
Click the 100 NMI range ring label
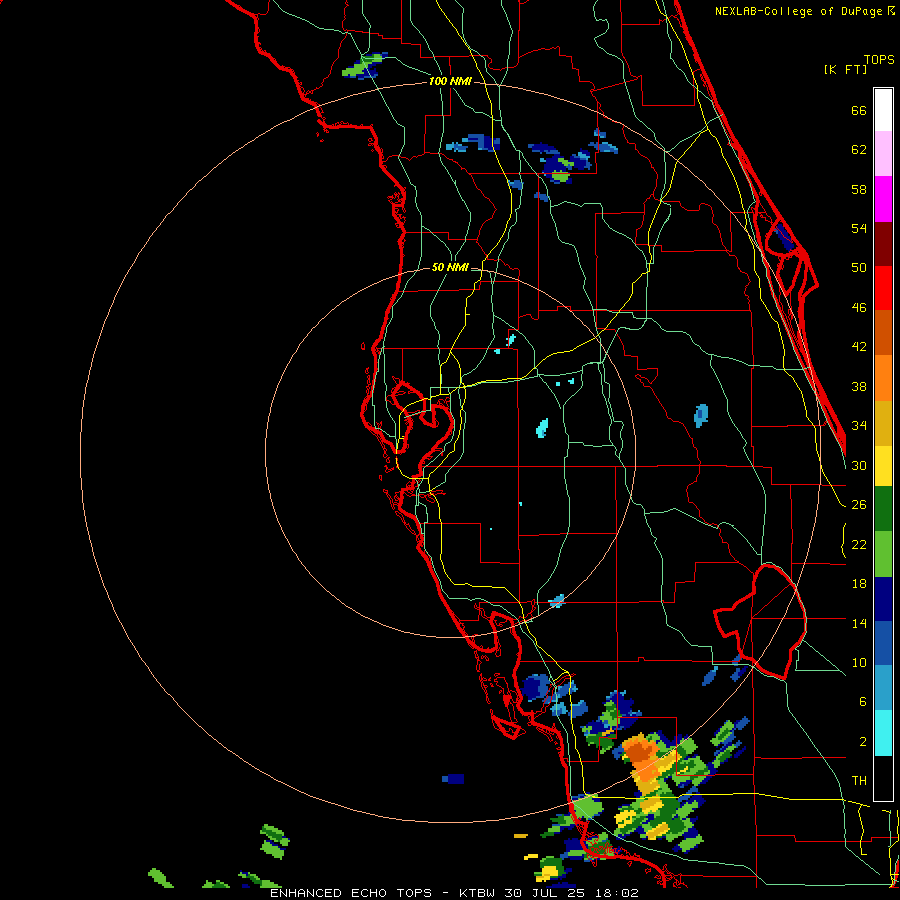point(451,82)
